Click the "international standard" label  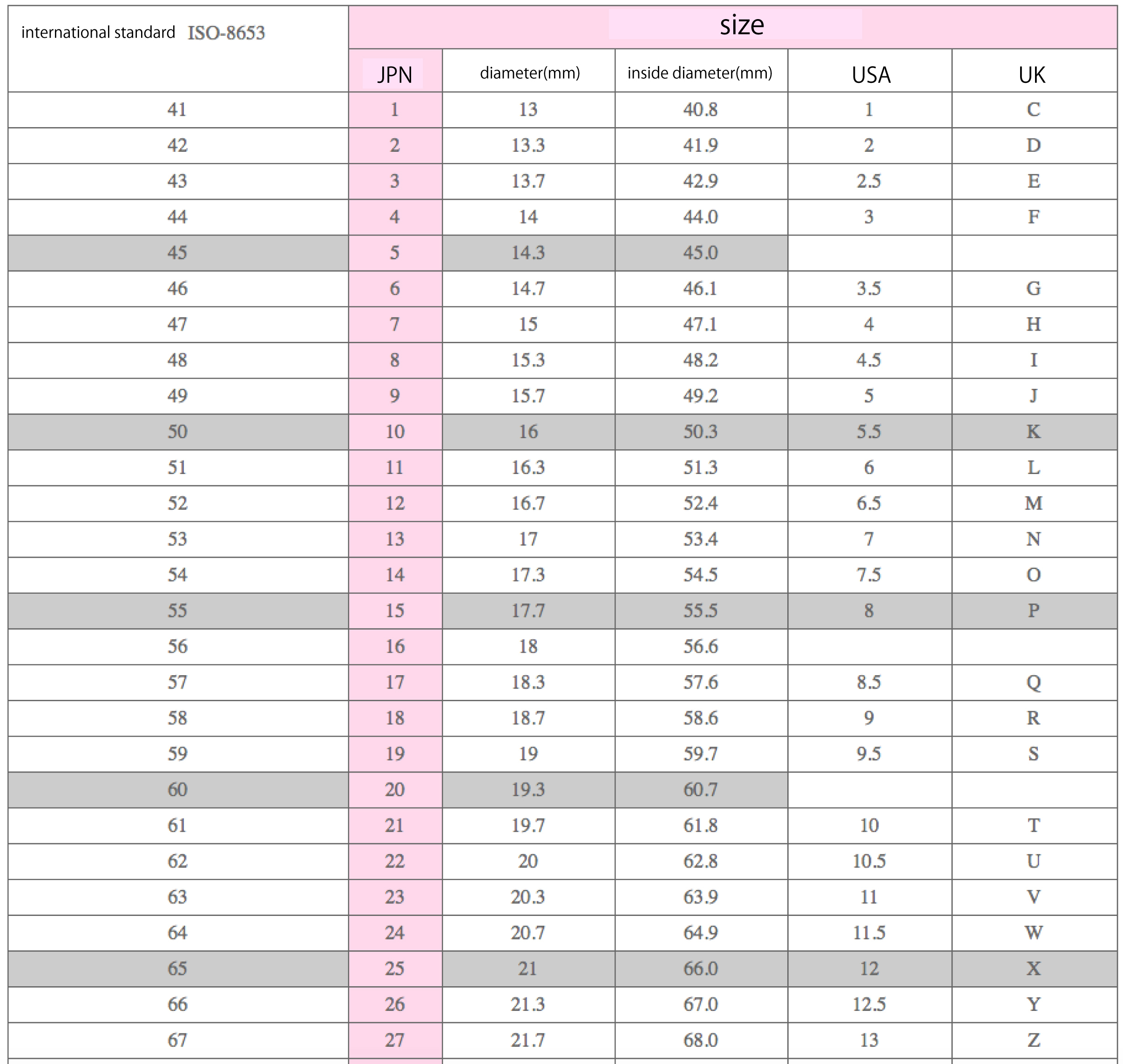(98, 33)
